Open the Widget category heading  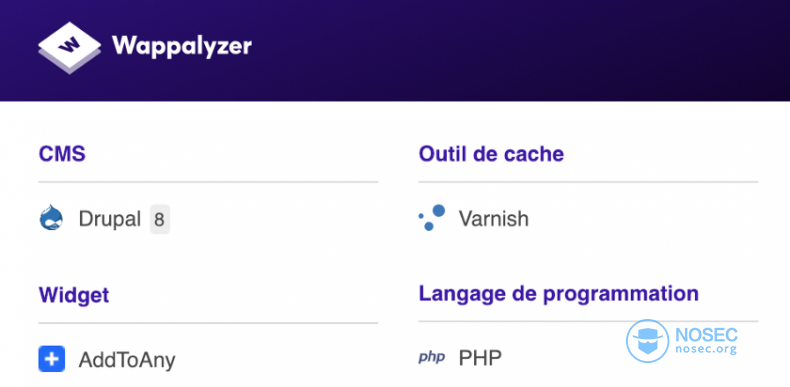pos(74,295)
